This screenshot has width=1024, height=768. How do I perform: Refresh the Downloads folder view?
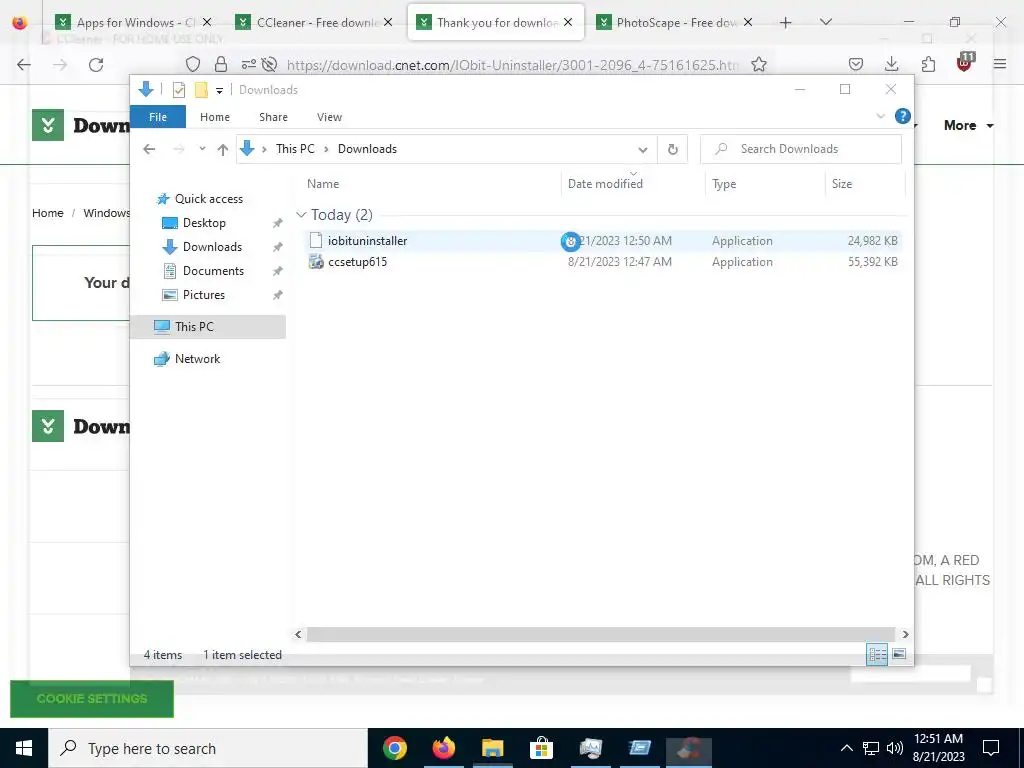pyautogui.click(x=673, y=150)
